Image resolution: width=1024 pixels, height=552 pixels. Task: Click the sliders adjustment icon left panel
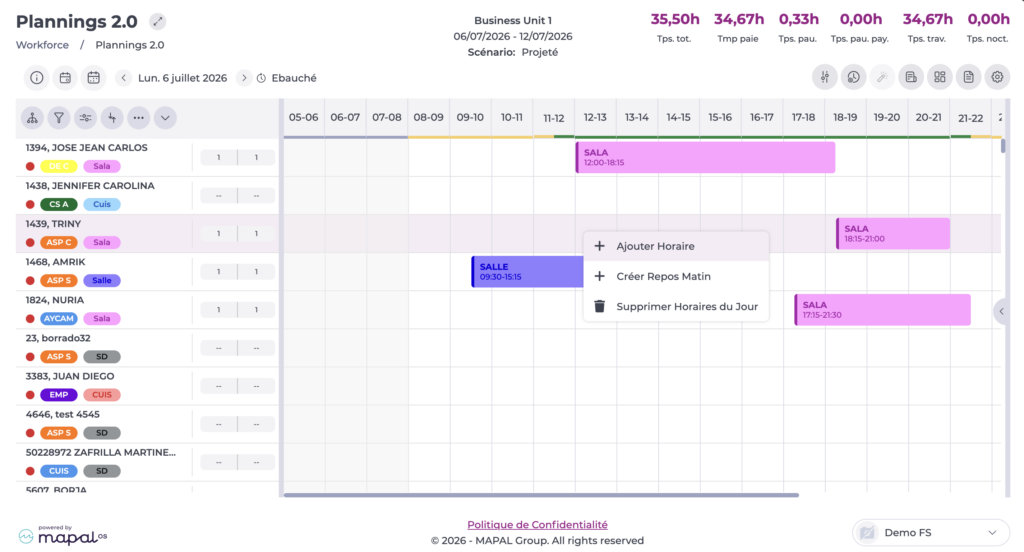click(x=86, y=118)
